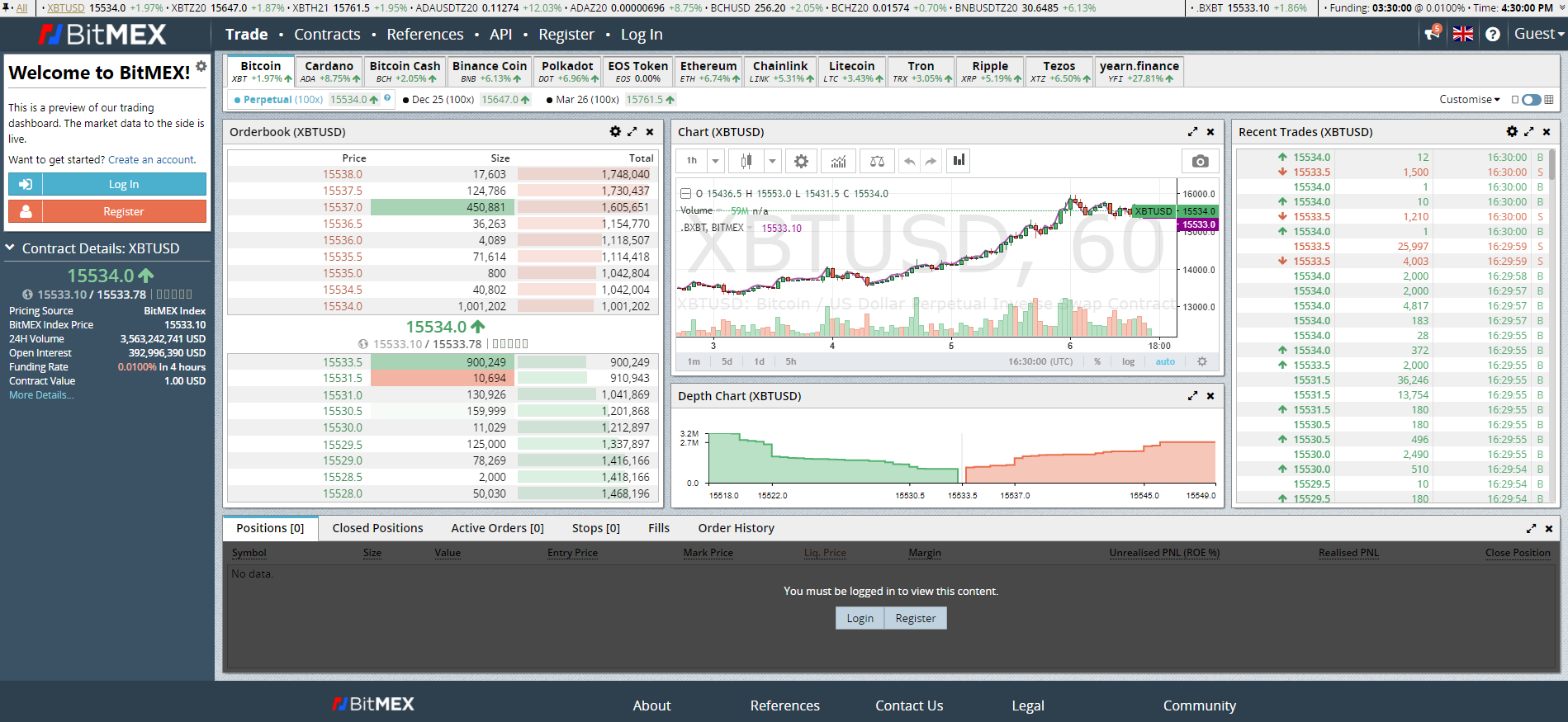Toggle percent scale on chart
Viewport: 1568px width, 722px height.
1097,361
